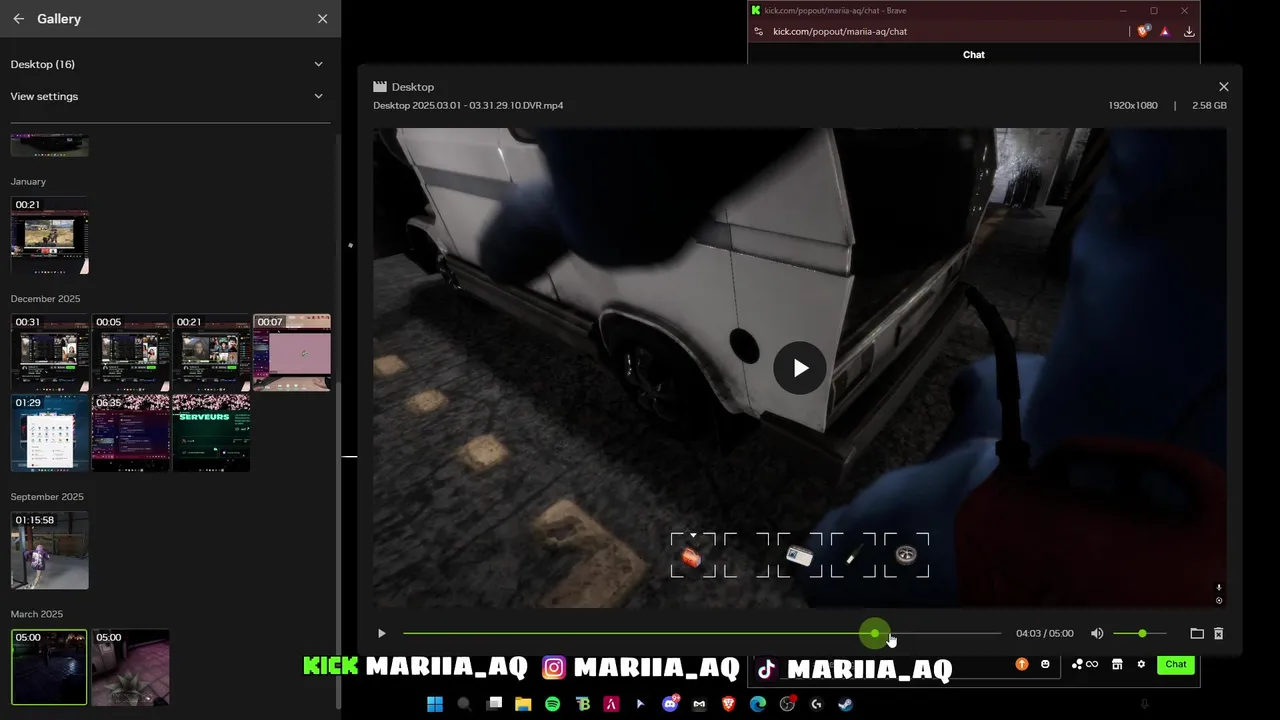The width and height of the screenshot is (1280, 720).
Task: Click the kick.com URL in Brave address bar
Action: (x=840, y=31)
